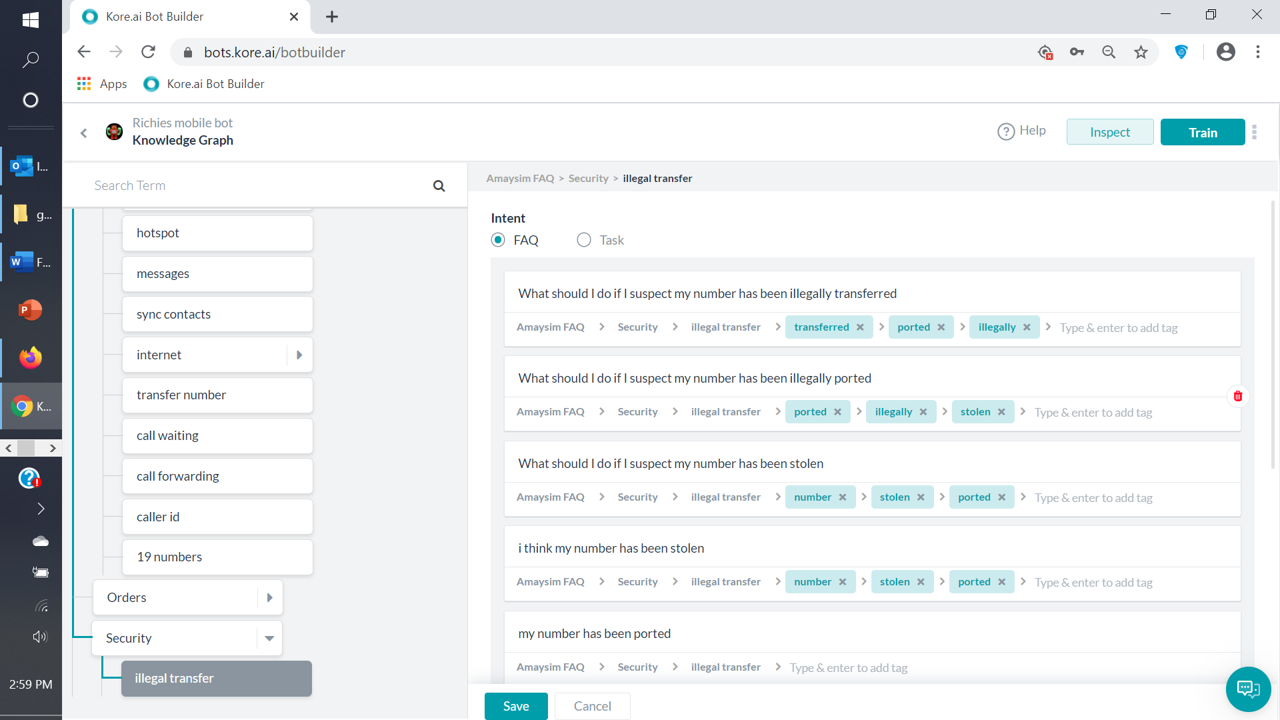This screenshot has width=1280, height=720.
Task: Open the three-dot menu next to Train
Action: [x=1254, y=132]
